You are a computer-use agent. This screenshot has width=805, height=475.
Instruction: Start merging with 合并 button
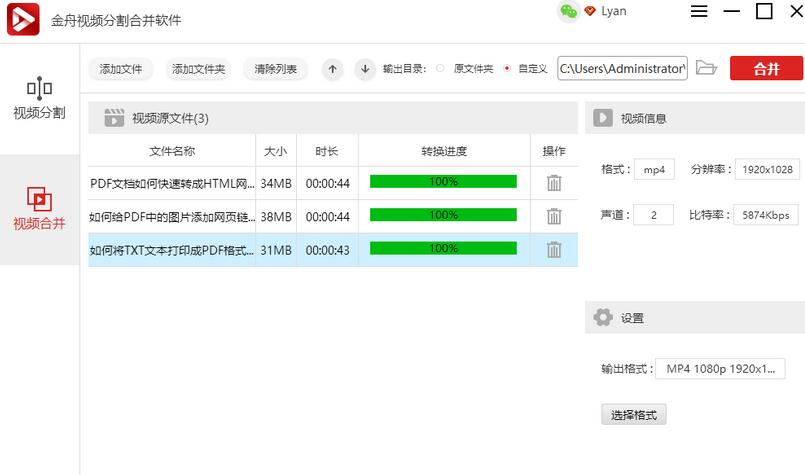(x=766, y=68)
